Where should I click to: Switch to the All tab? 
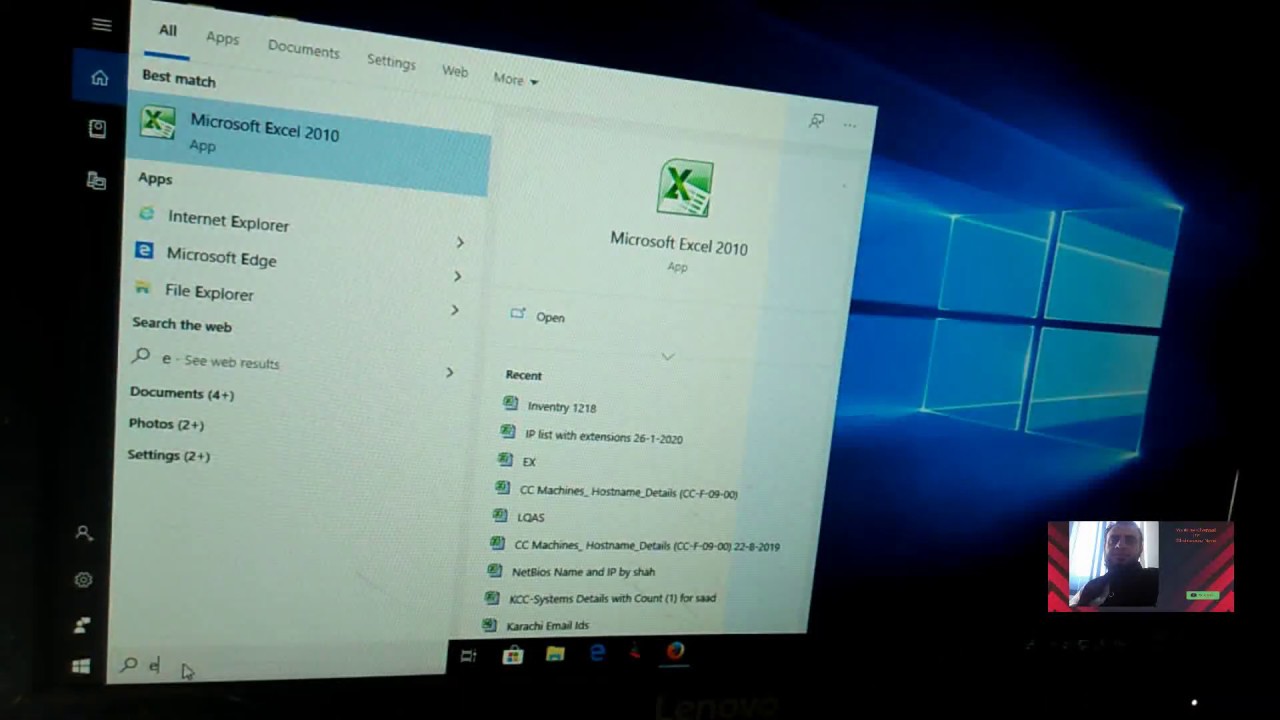click(167, 31)
